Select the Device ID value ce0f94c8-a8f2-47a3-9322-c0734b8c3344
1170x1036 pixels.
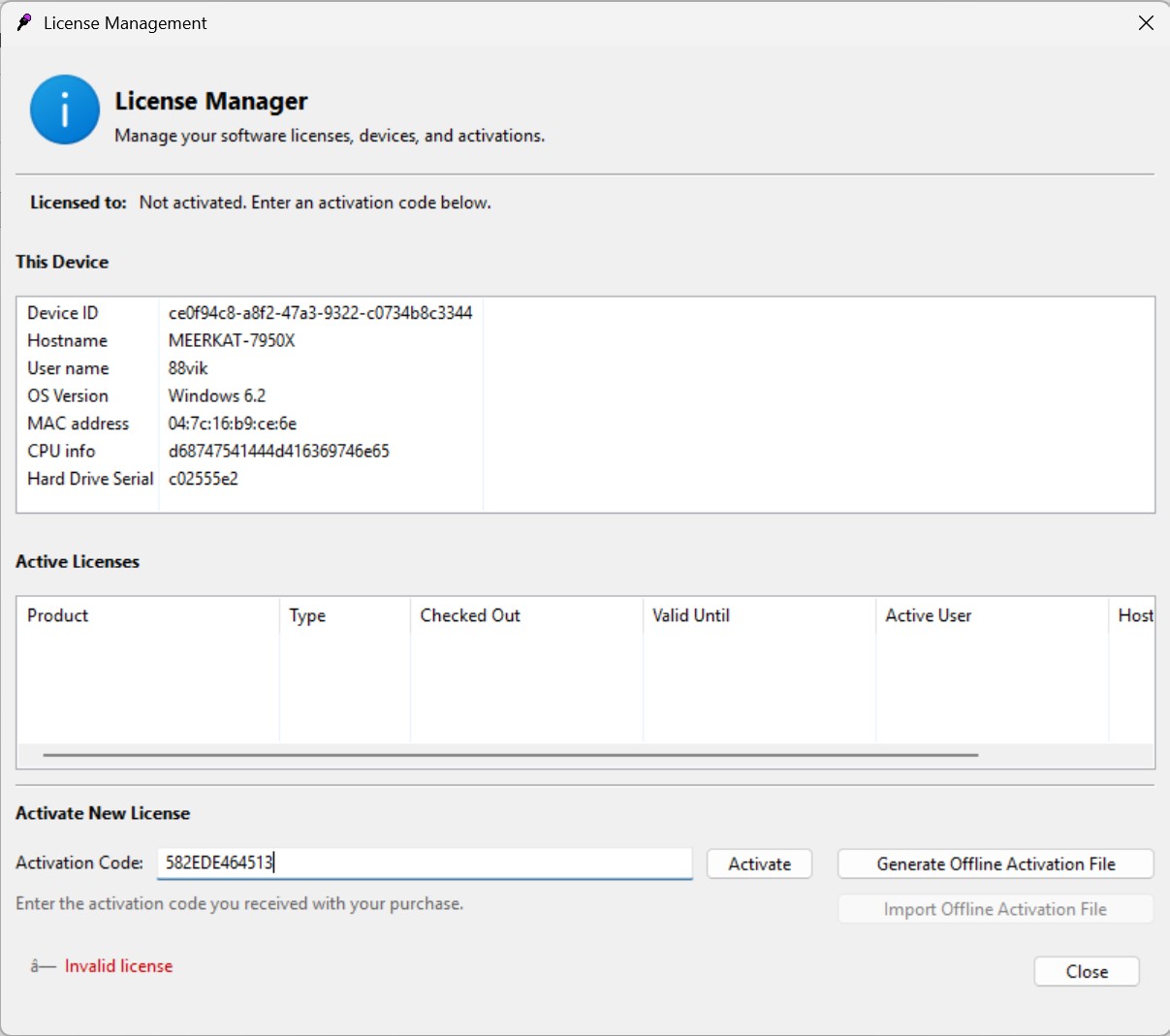point(320,313)
